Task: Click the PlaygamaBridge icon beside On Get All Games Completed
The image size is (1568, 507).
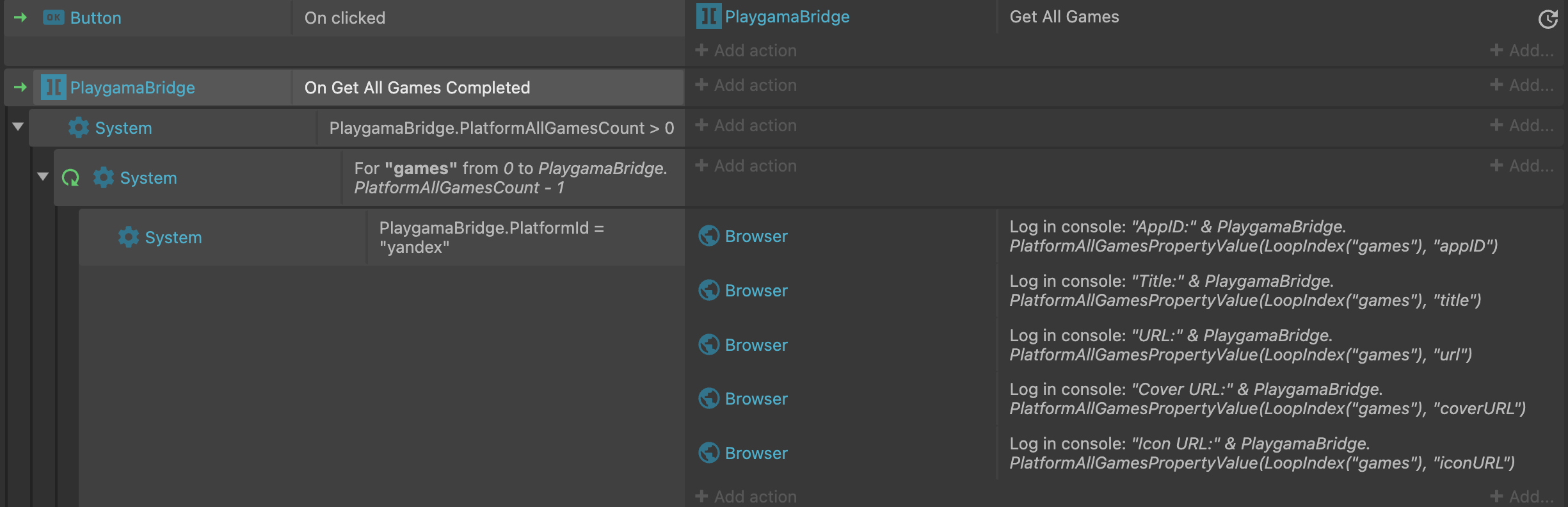Action: pyautogui.click(x=53, y=87)
